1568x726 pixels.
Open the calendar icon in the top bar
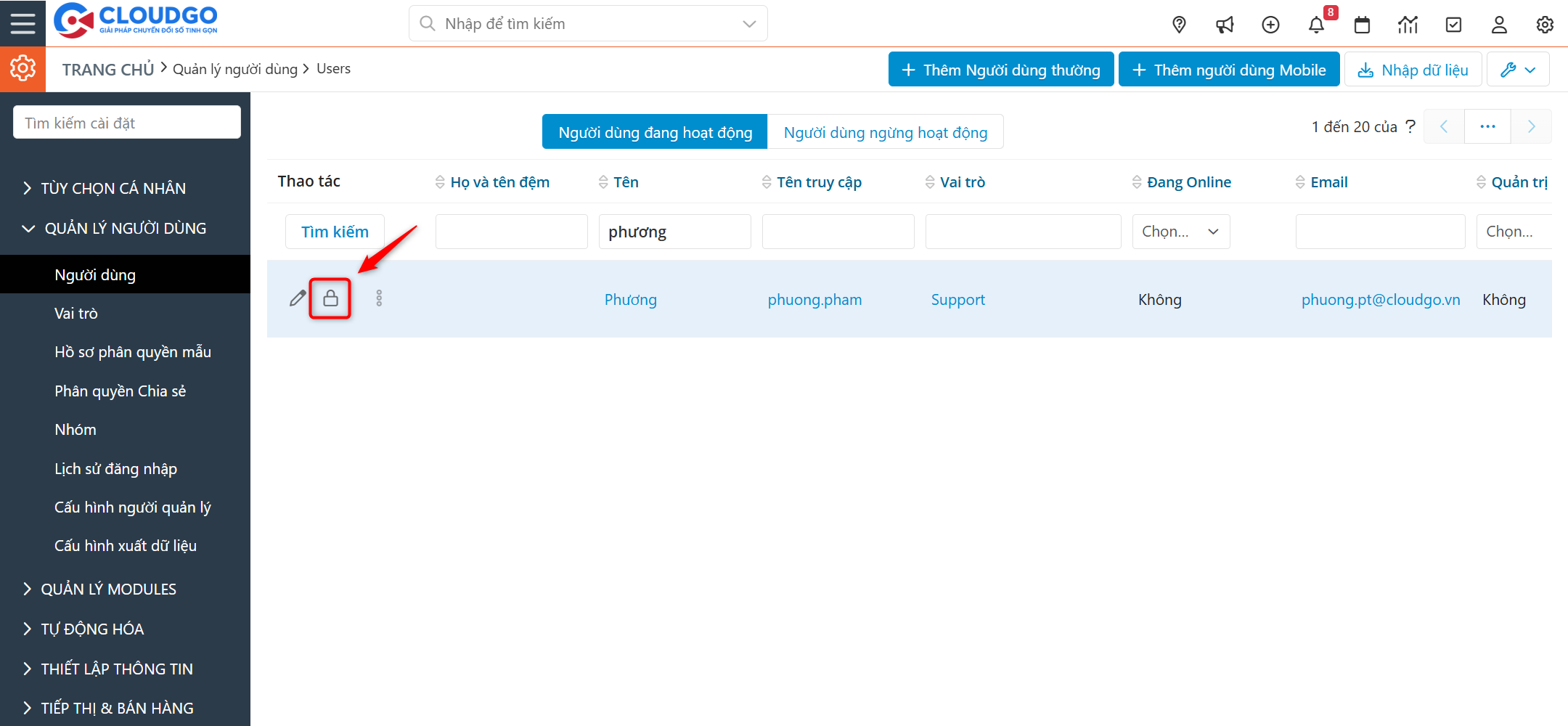[x=1362, y=24]
